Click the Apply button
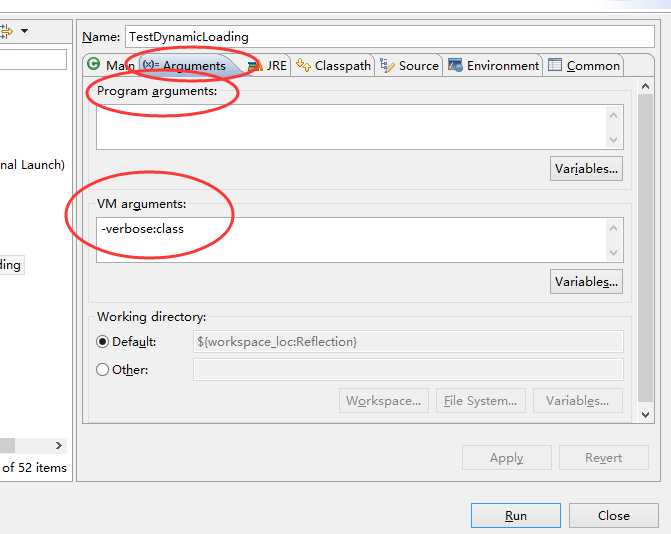671x534 pixels. point(507,458)
